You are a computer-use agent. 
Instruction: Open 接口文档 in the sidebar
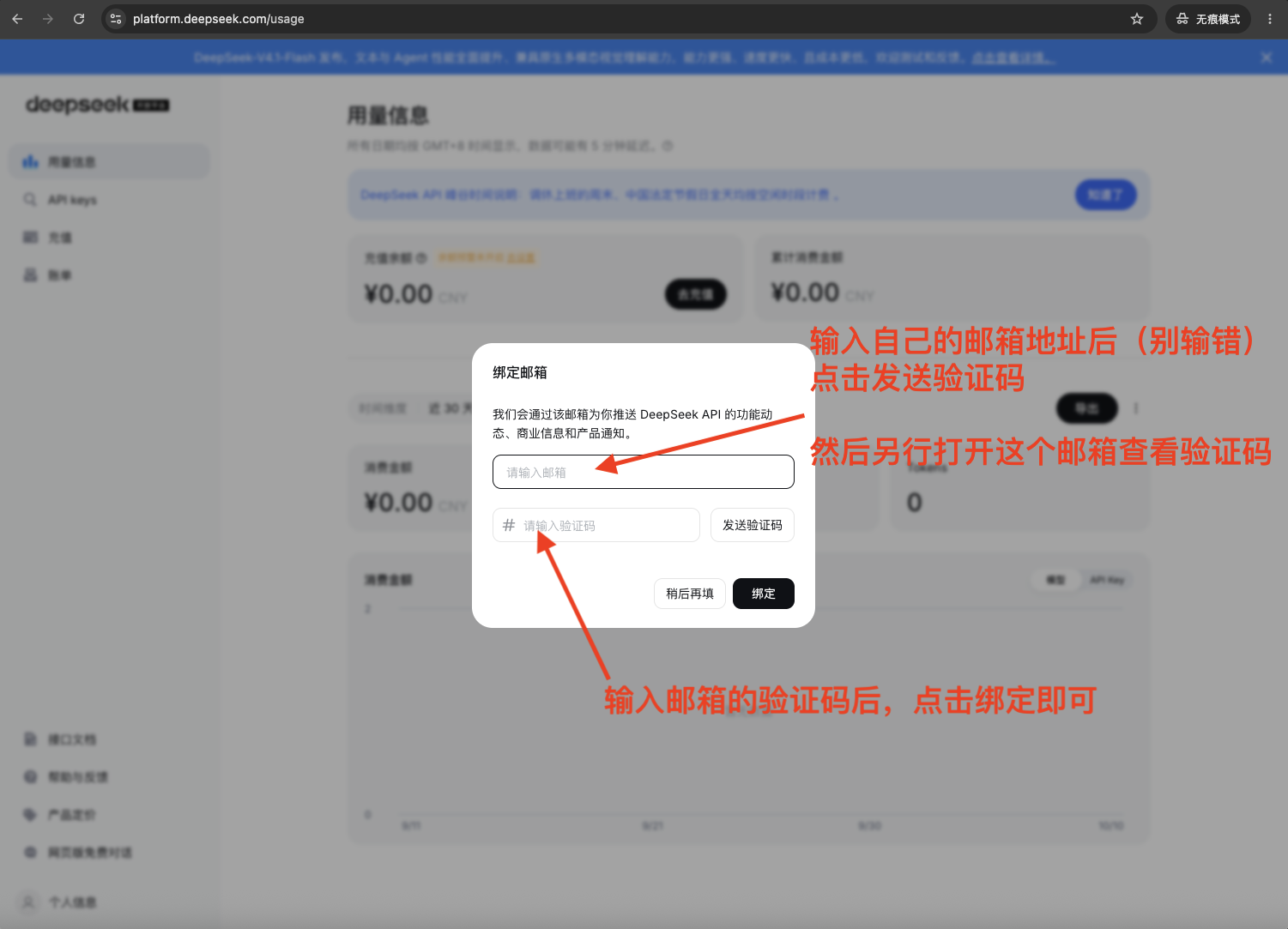pyautogui.click(x=109, y=739)
